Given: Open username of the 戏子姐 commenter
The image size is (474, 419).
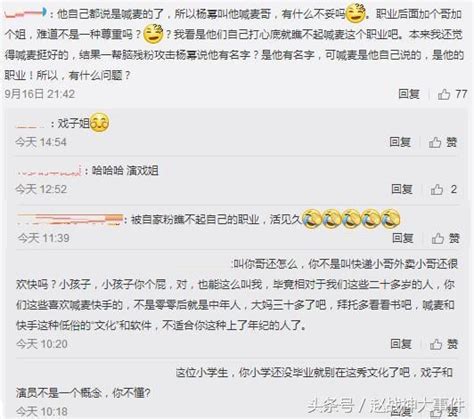Looking at the screenshot, I should 30,125.
